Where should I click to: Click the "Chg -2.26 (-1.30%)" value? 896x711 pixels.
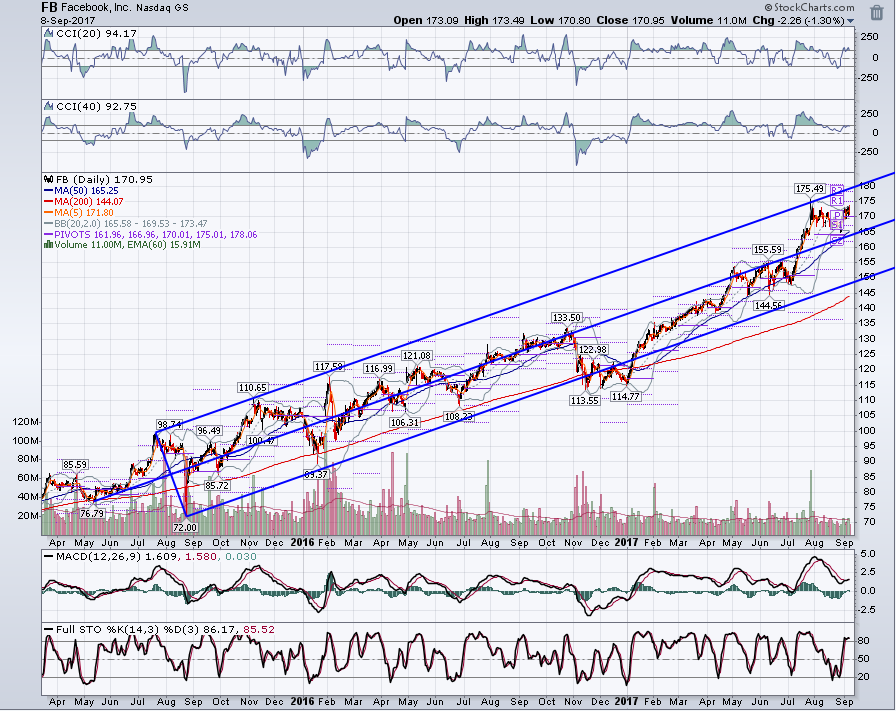point(798,21)
